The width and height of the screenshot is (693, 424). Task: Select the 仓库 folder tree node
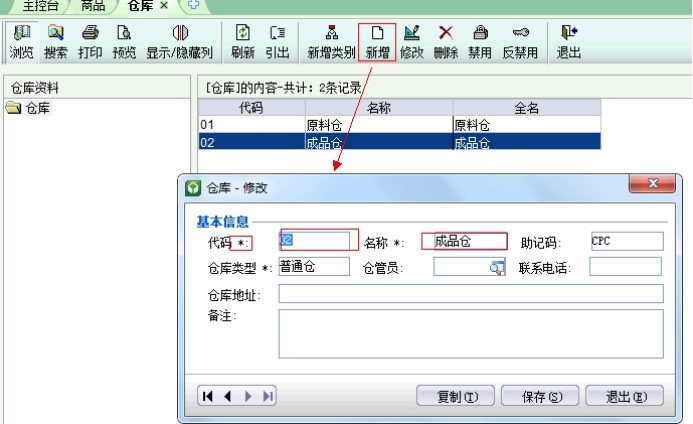click(x=28, y=108)
